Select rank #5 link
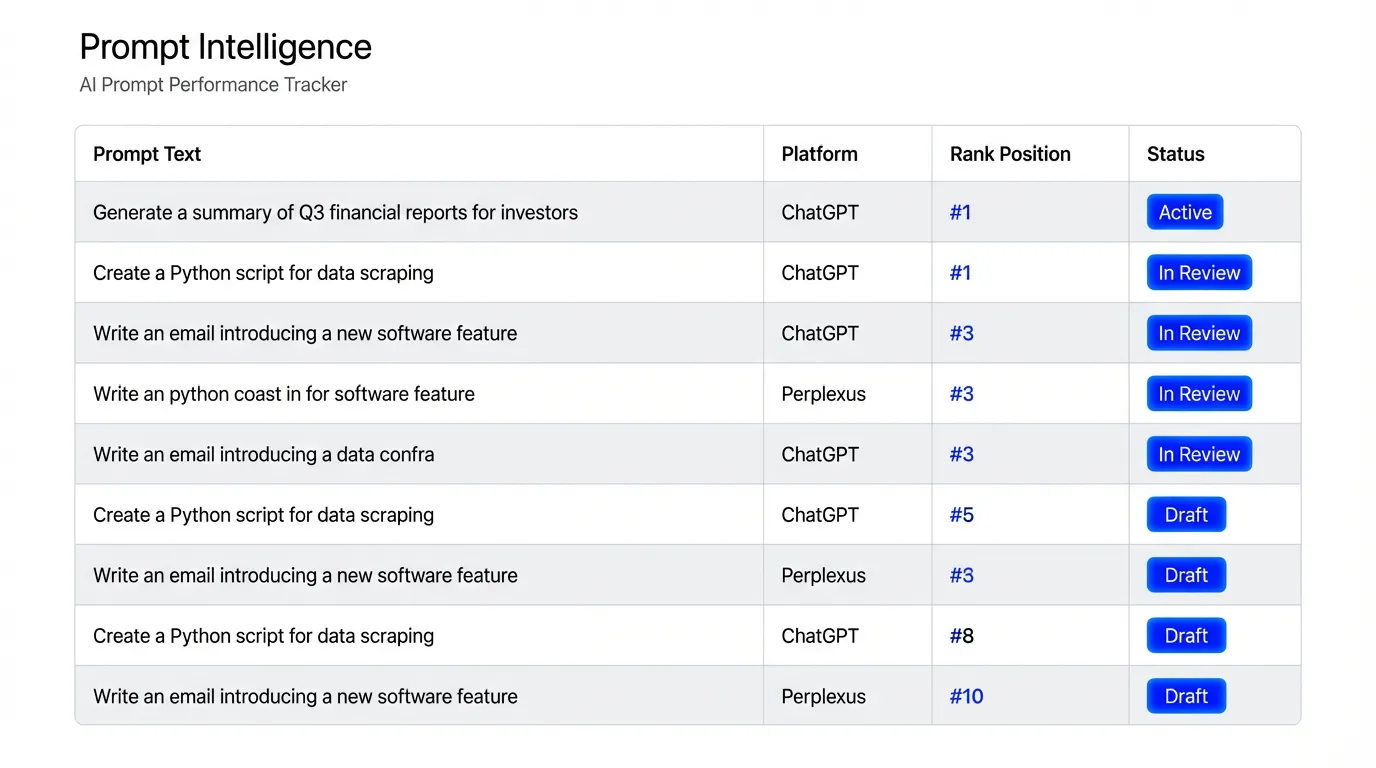 coord(961,514)
